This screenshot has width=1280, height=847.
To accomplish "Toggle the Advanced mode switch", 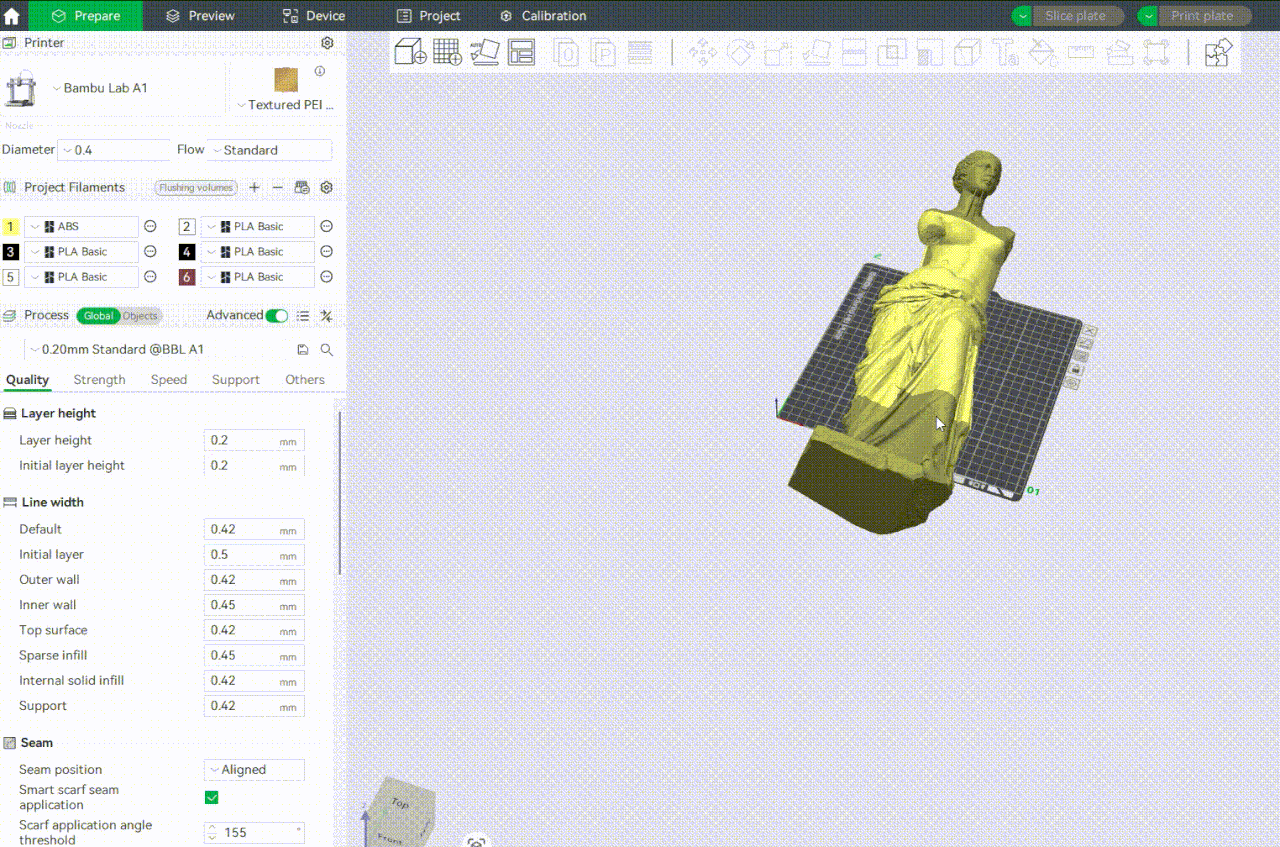I will pos(276,315).
